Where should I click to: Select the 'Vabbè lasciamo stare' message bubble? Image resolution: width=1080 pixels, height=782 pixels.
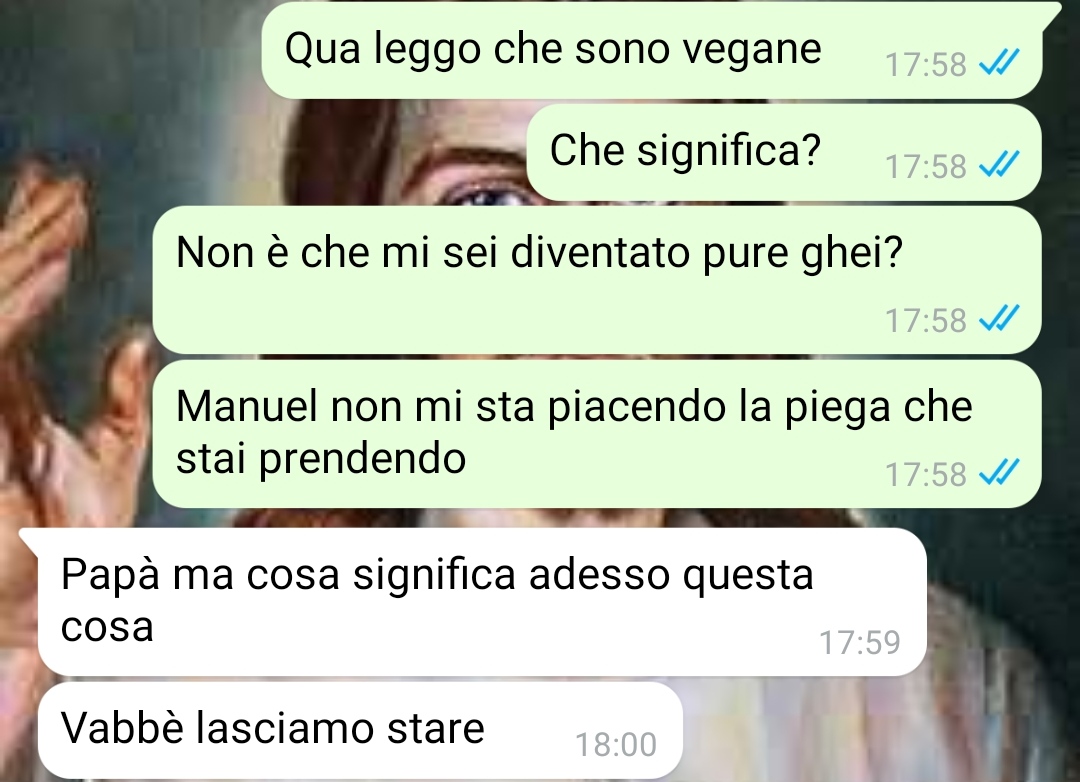[x=360, y=730]
